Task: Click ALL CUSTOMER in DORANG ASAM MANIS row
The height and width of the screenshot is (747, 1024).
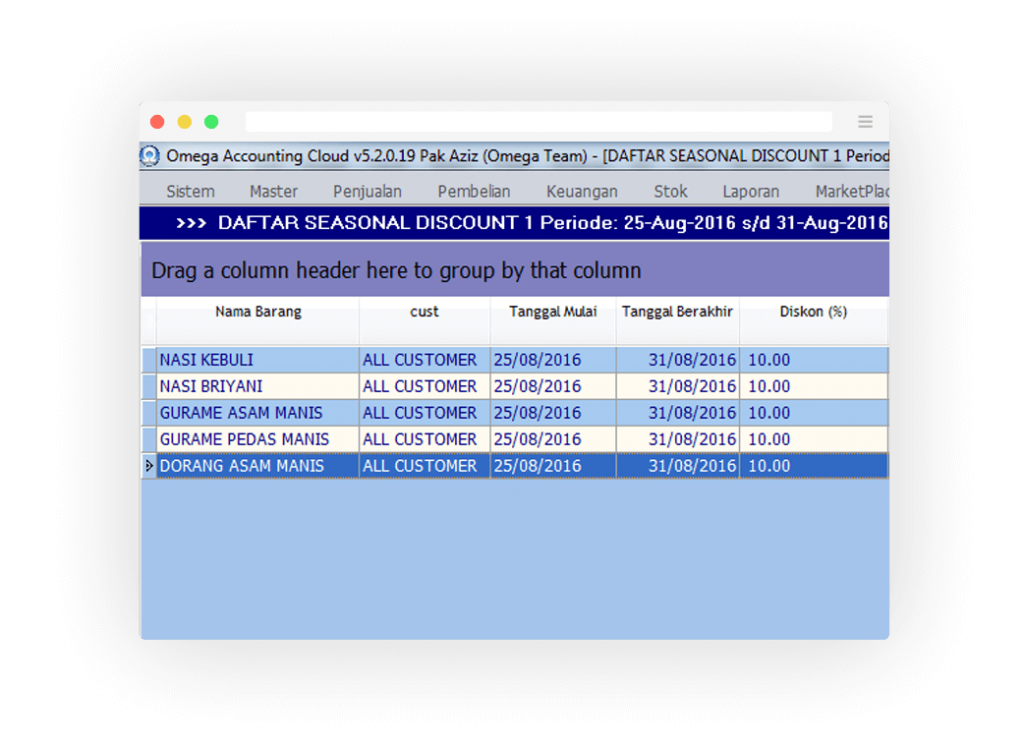Action: pos(424,466)
